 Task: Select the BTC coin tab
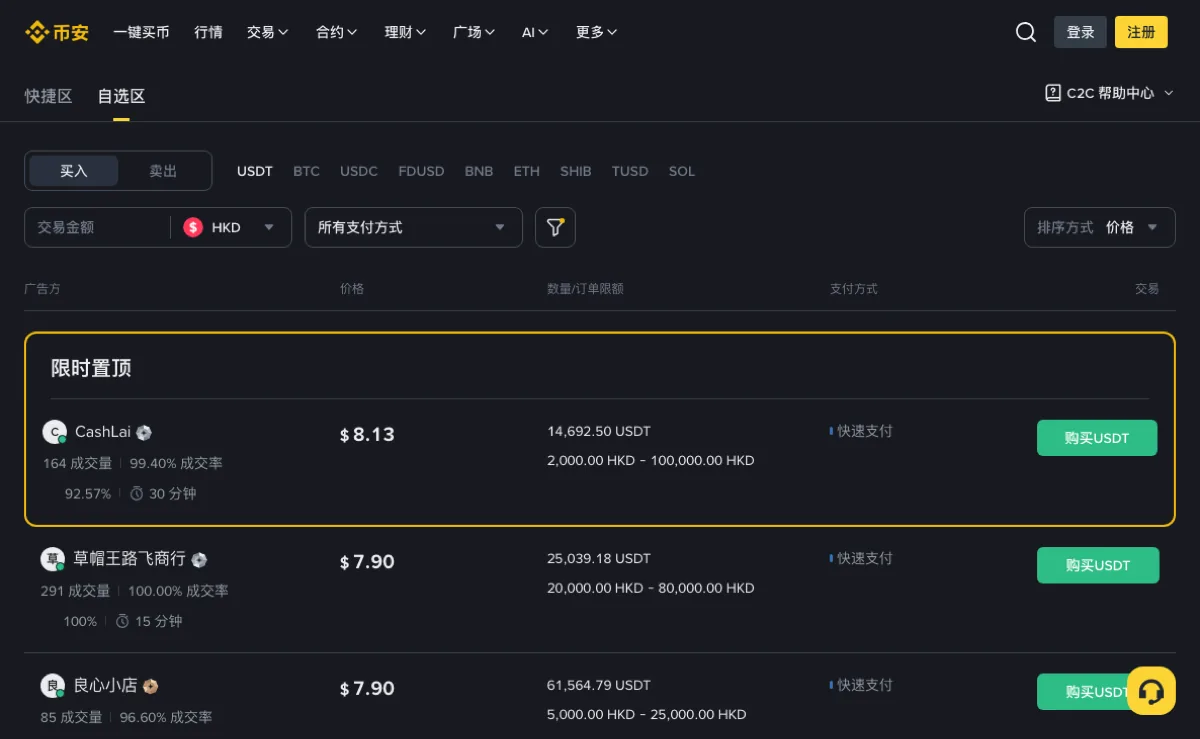306,171
